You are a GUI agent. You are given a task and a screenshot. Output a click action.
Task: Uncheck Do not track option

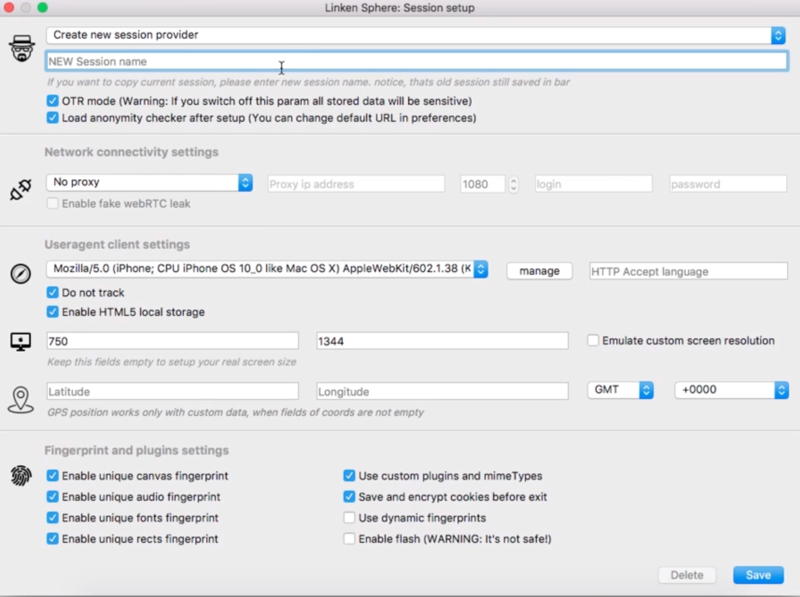pos(53,293)
